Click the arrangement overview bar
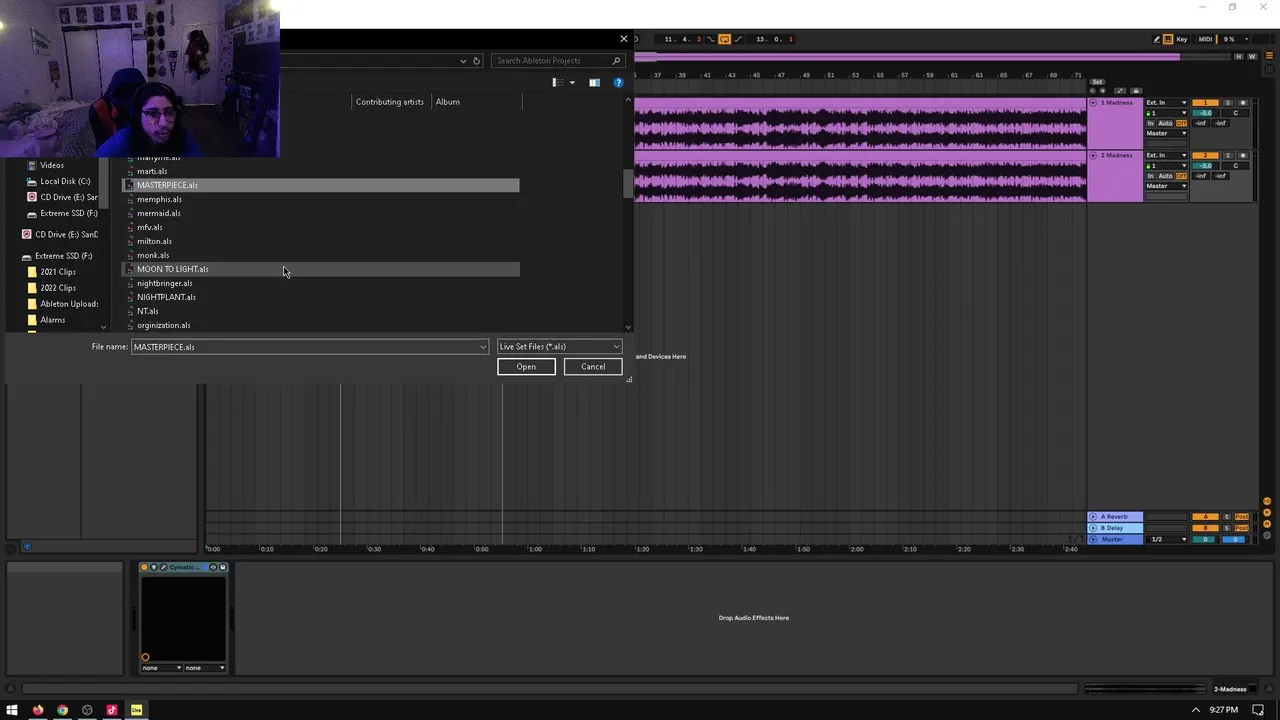 tap(932, 57)
